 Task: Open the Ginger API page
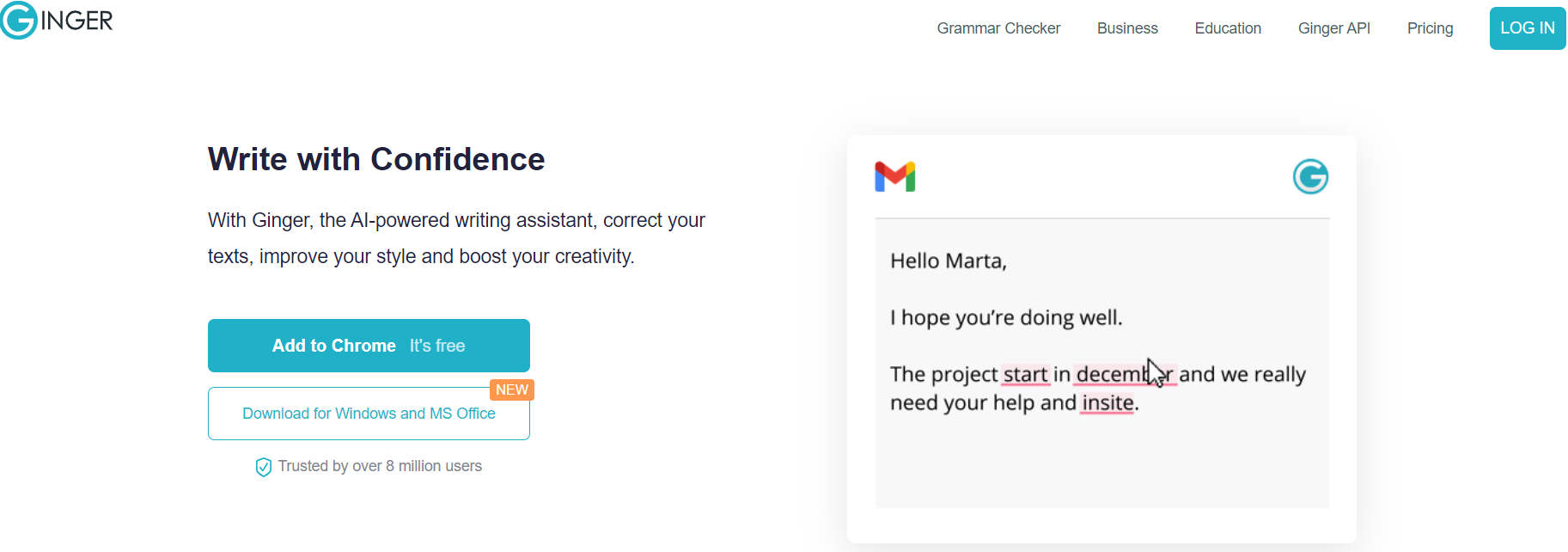1333,28
